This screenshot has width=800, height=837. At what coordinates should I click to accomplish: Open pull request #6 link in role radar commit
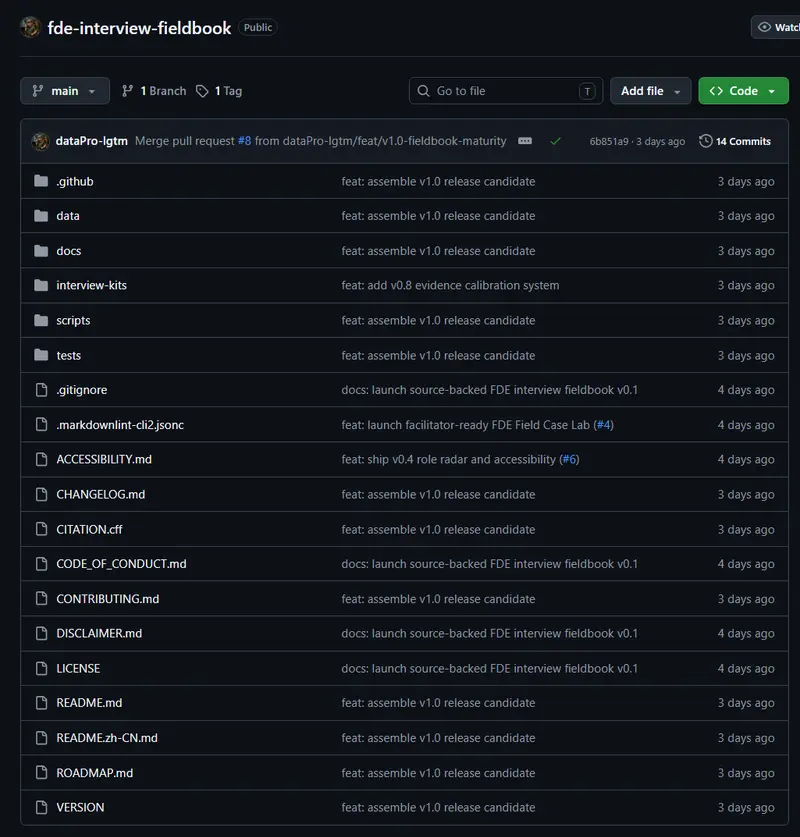tap(569, 460)
